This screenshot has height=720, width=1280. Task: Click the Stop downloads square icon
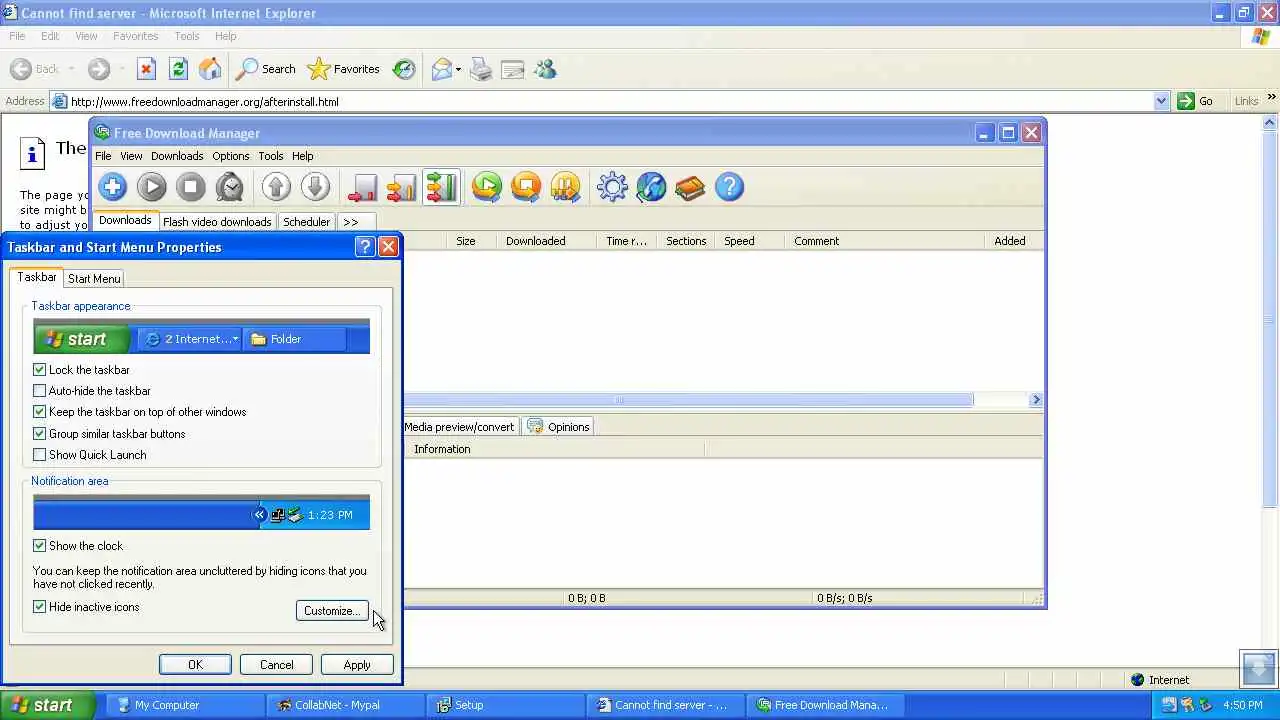(191, 187)
